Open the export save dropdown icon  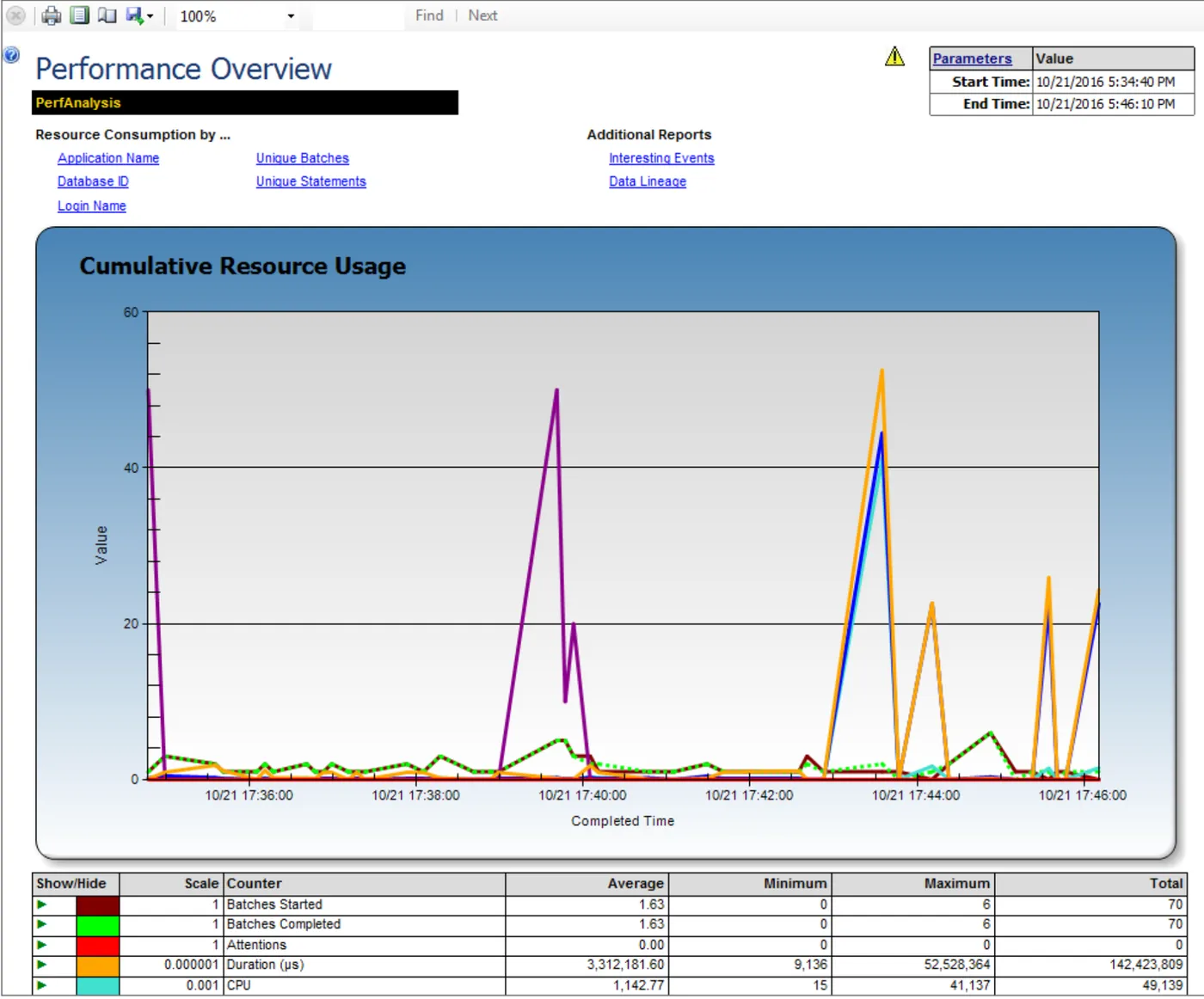(139, 15)
